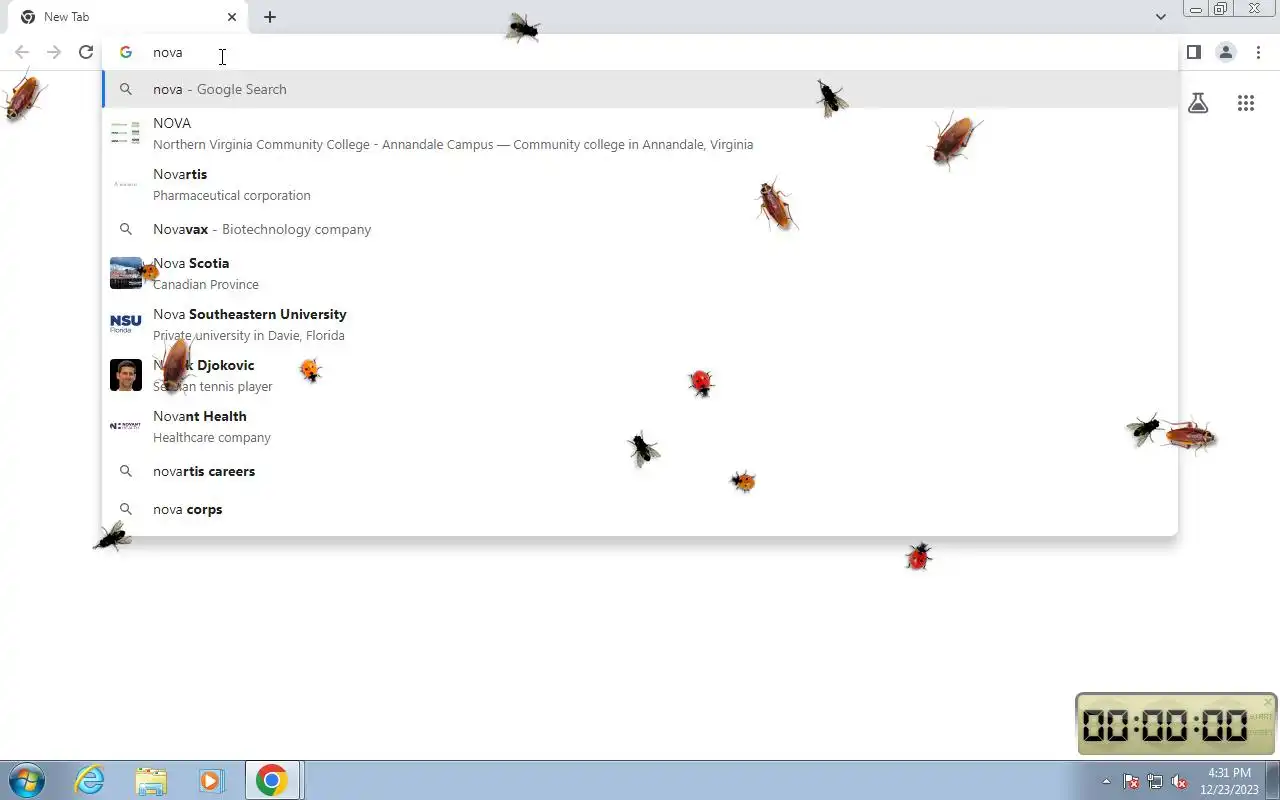
Task: Pick the Nova Scotia suggestion
Action: click(640, 273)
